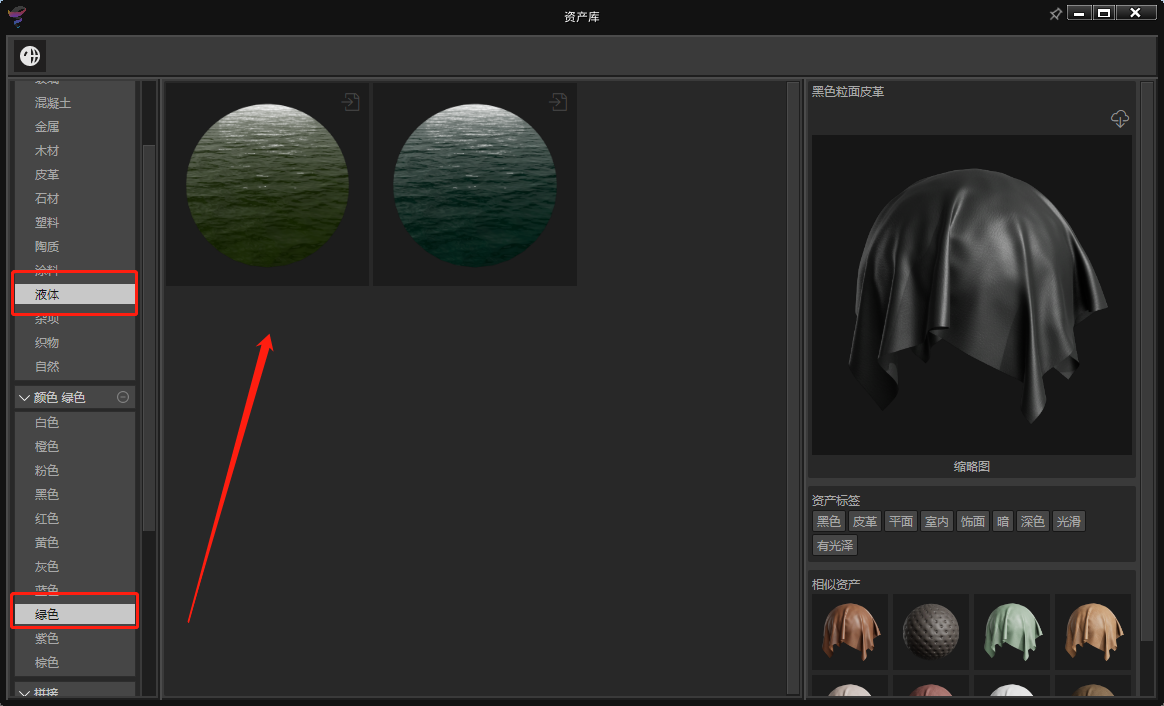Import the teal water material via its corner icon
1164x706 pixels.
559,102
